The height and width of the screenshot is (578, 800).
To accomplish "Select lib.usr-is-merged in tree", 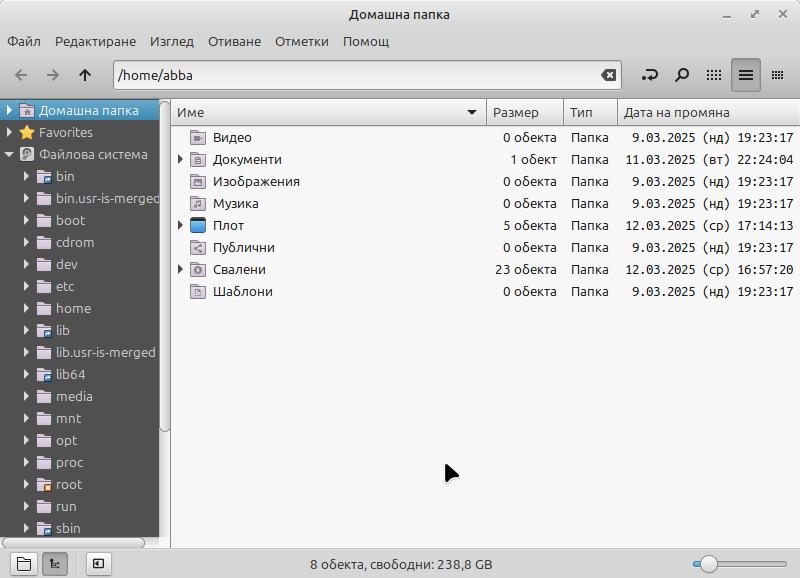I will point(106,353).
